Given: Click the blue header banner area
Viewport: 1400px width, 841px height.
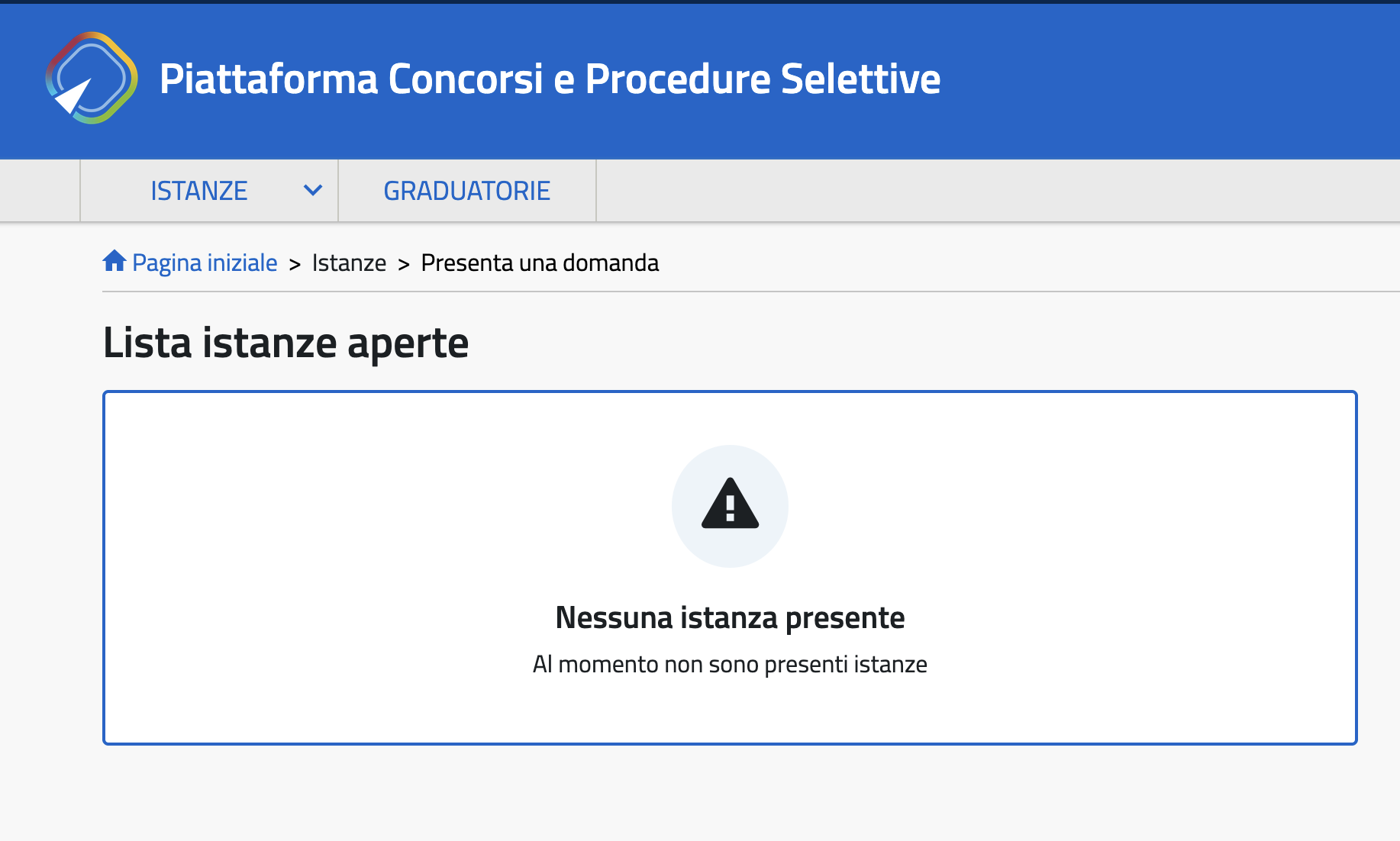Looking at the screenshot, I should [x=1168, y=80].
